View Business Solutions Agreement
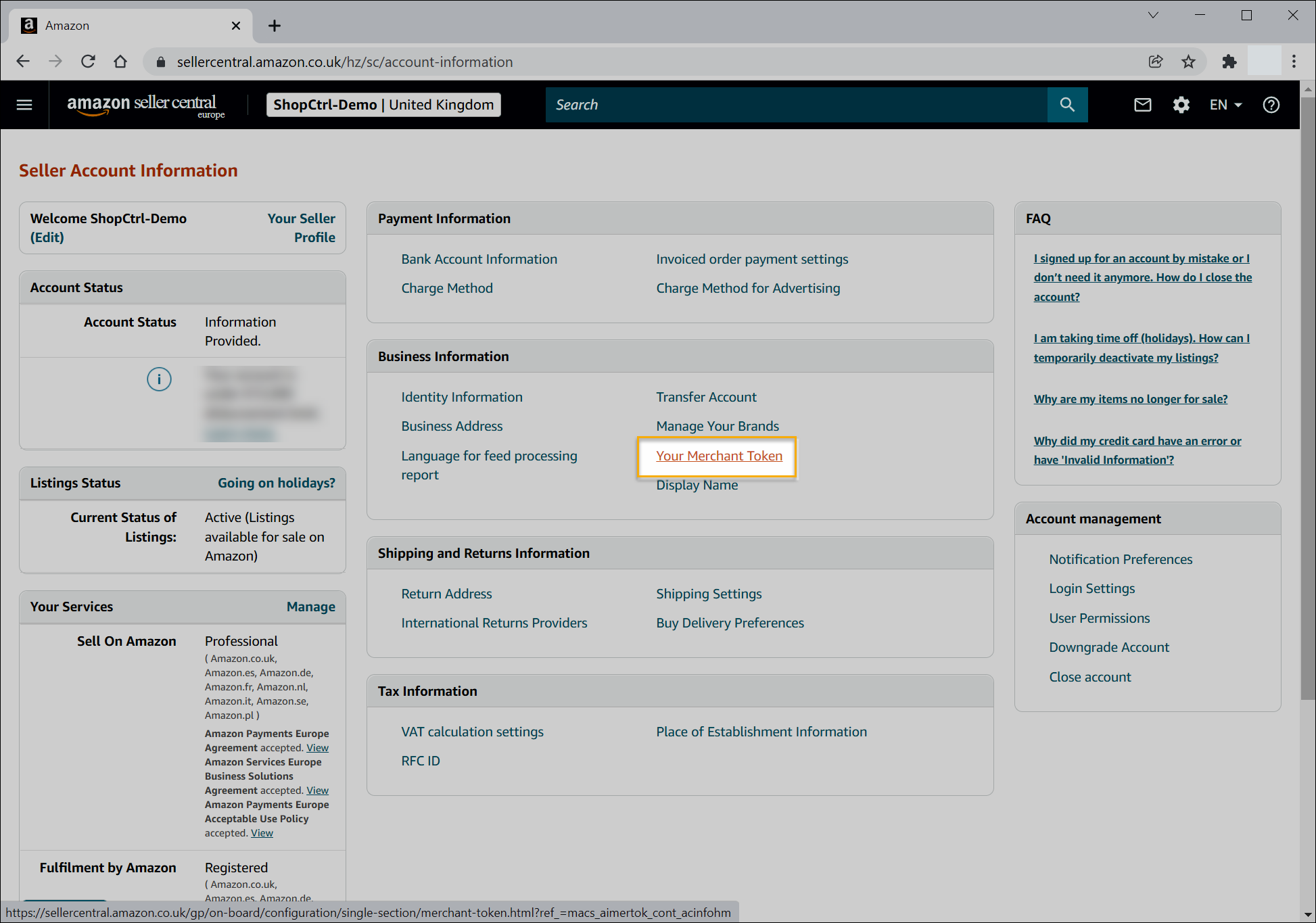 tap(317, 790)
